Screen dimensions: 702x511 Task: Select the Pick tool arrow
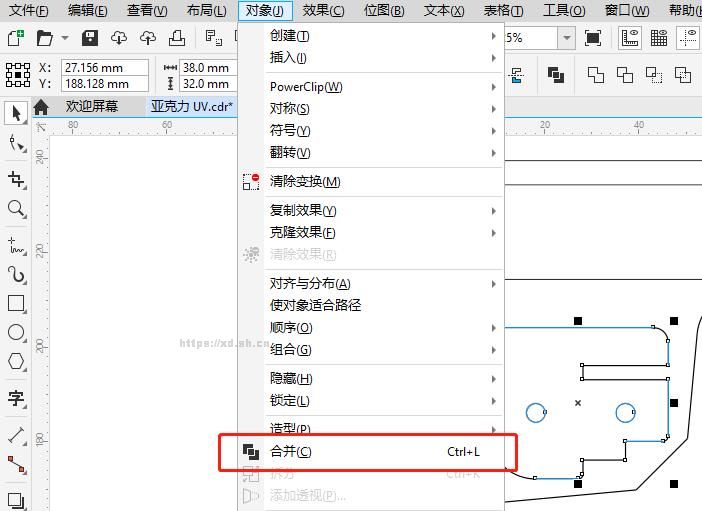16,113
